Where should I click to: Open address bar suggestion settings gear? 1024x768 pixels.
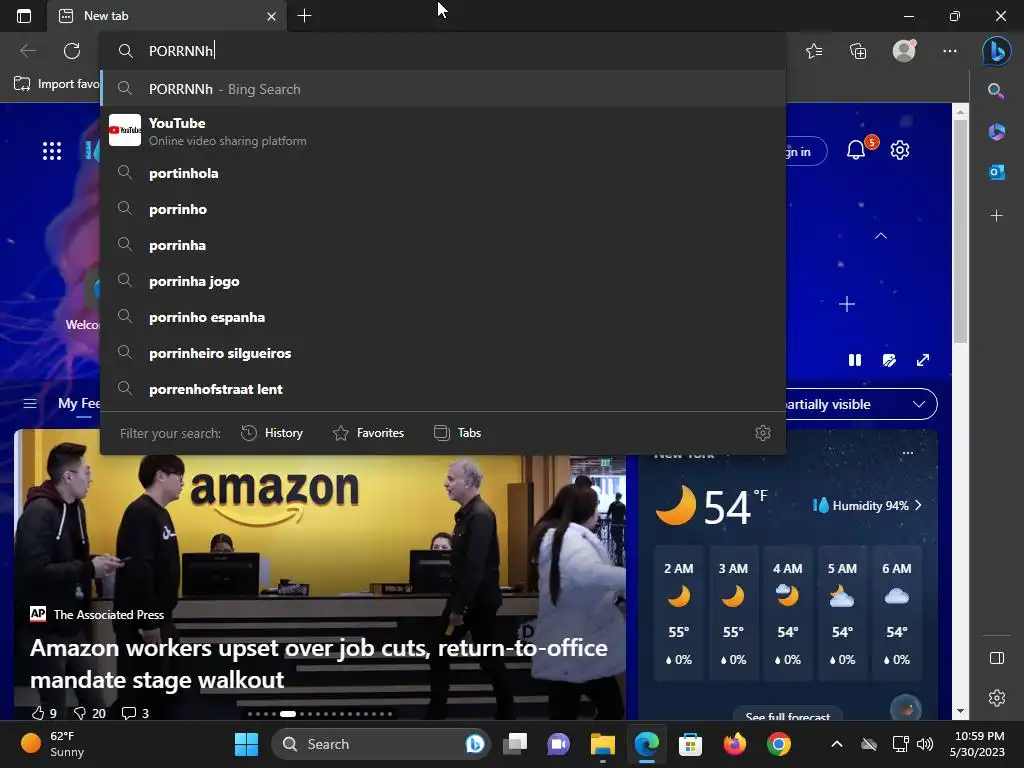763,433
